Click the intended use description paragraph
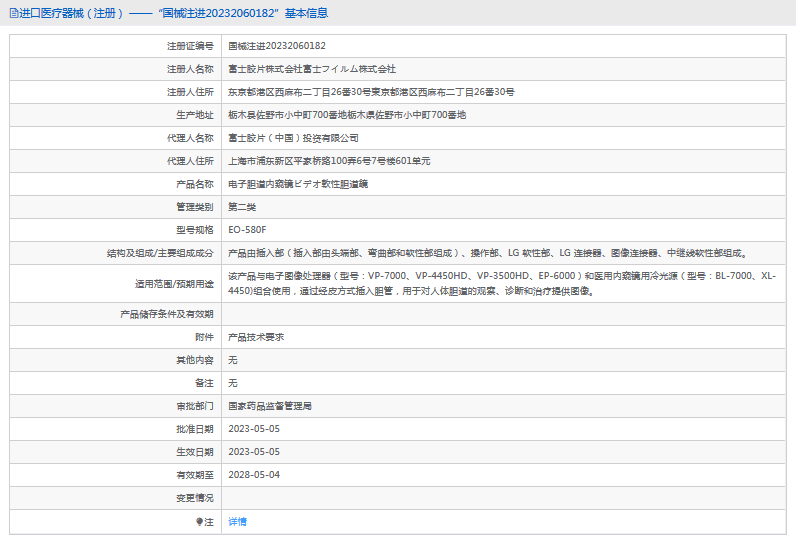The height and width of the screenshot is (542, 796). click(x=500, y=283)
